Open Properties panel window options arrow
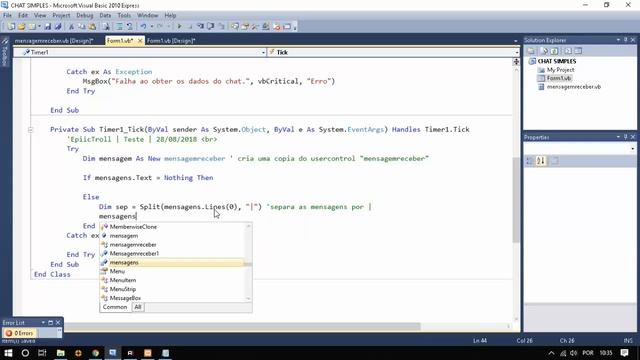This screenshot has width=640, height=360. click(618, 137)
